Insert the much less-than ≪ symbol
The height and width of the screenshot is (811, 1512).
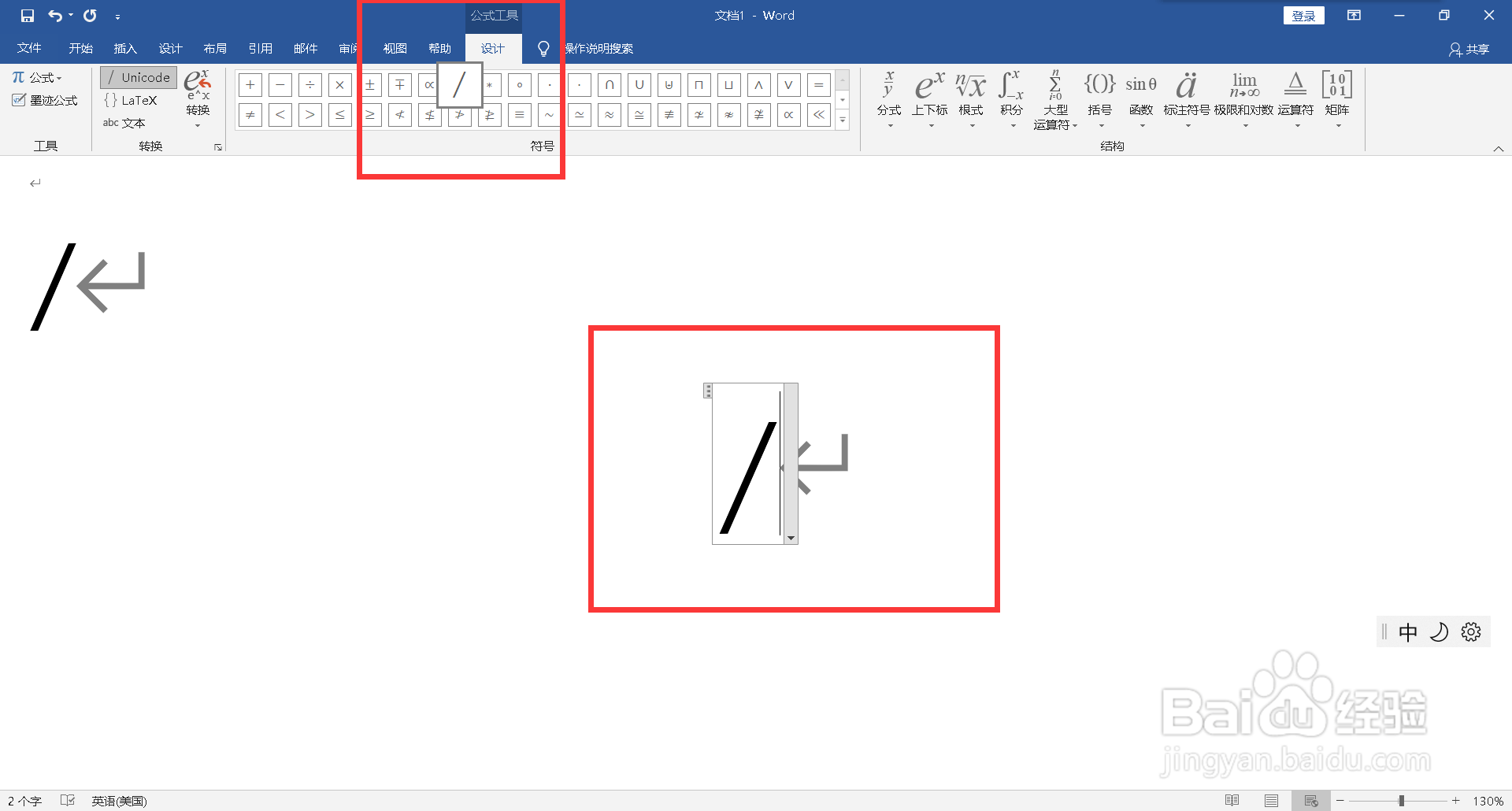(819, 115)
